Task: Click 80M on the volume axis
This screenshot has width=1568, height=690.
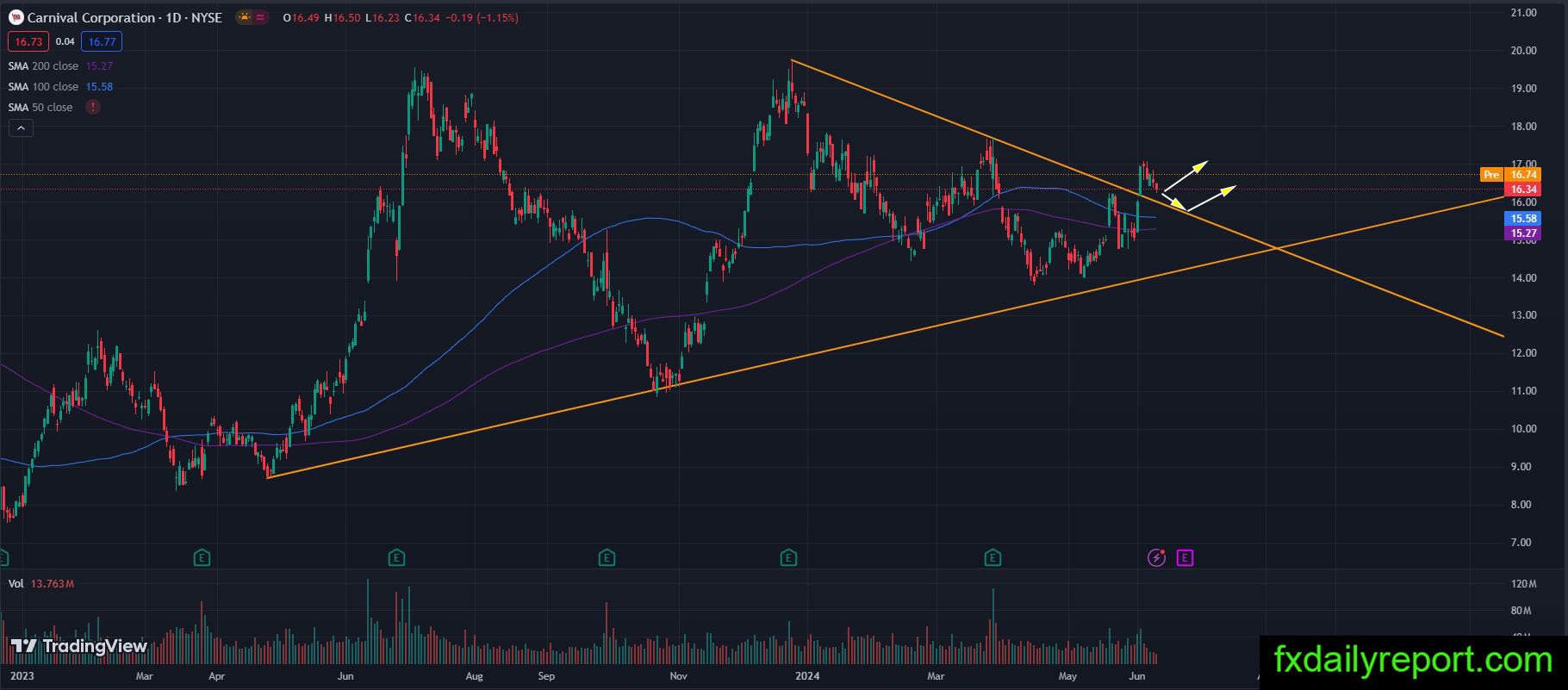Action: pos(1523,611)
